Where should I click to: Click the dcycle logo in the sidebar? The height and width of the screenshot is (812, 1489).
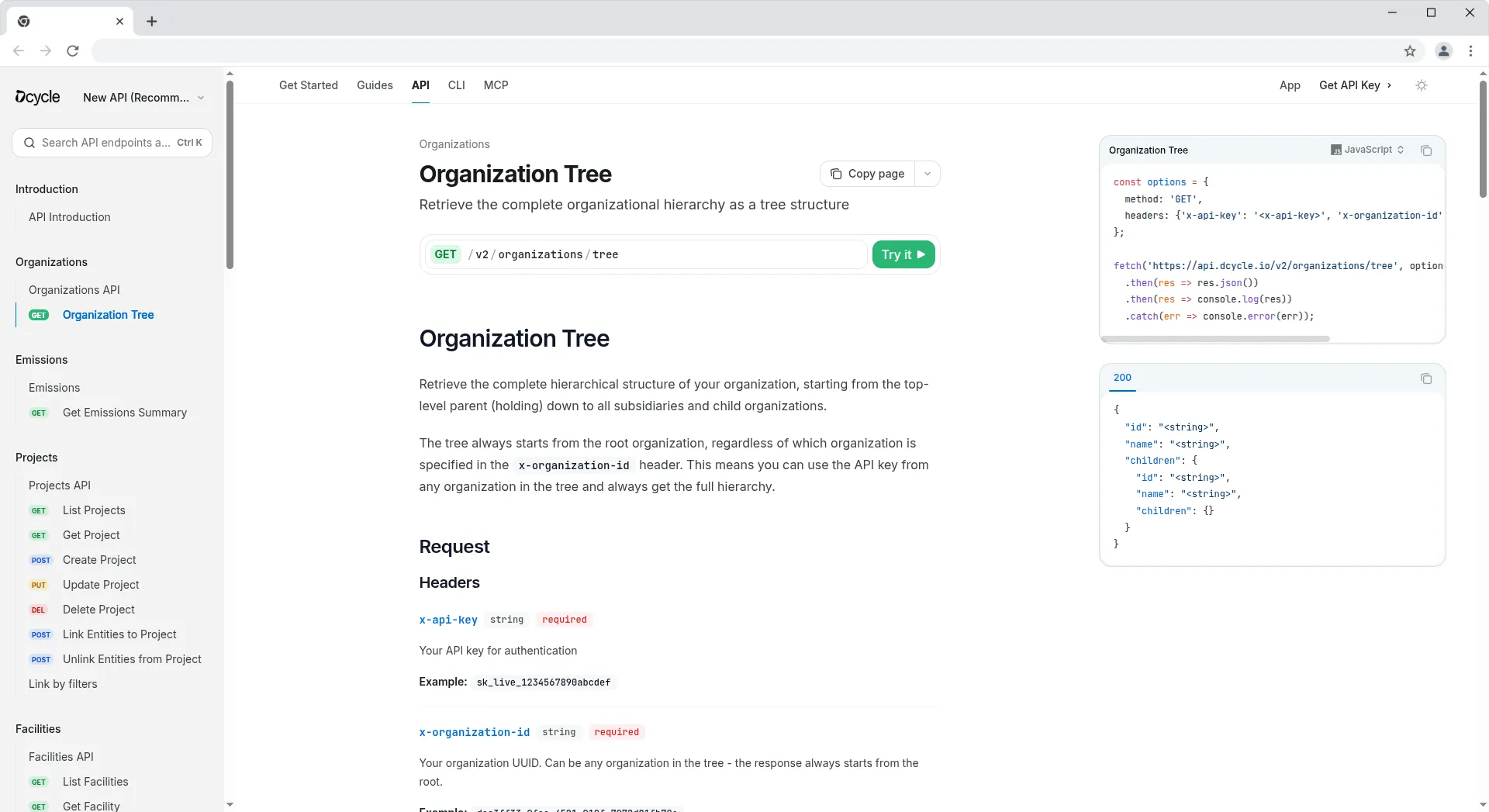coord(37,97)
